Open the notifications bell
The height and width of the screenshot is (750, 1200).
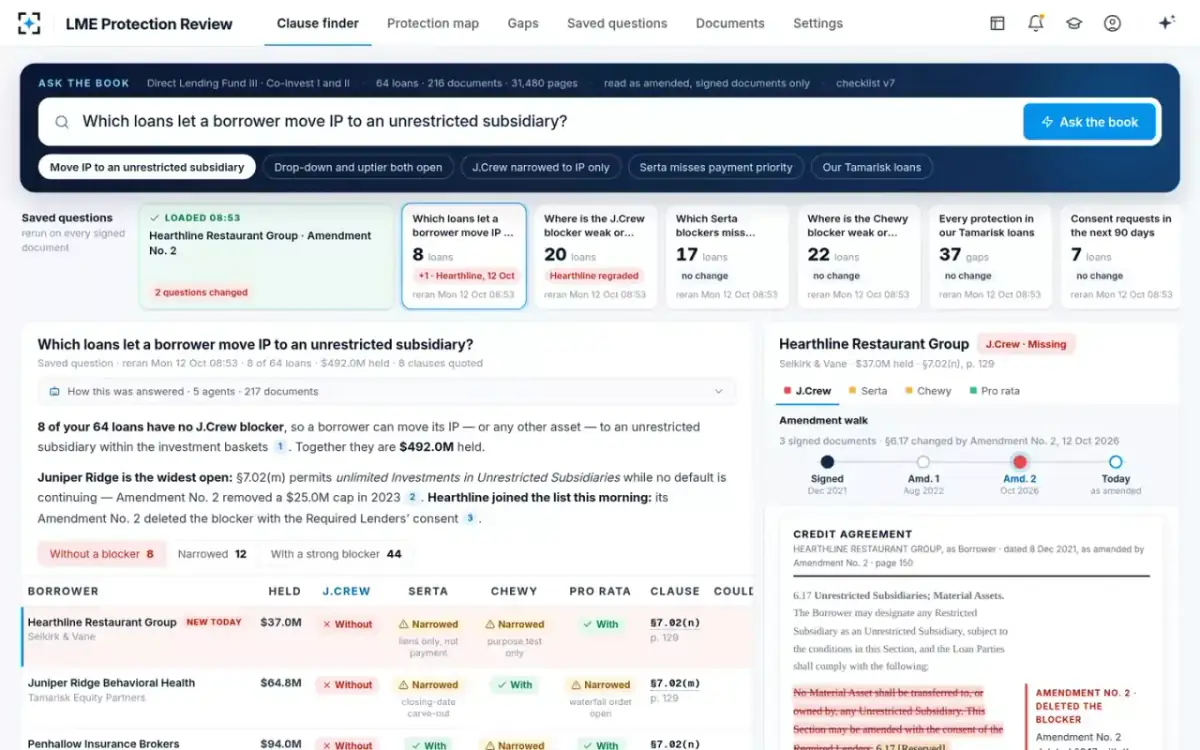(x=1035, y=23)
